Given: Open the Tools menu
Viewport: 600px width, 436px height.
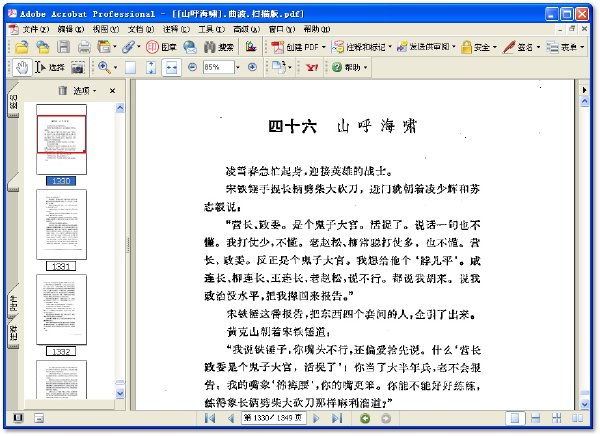Looking at the screenshot, I should 211,29.
